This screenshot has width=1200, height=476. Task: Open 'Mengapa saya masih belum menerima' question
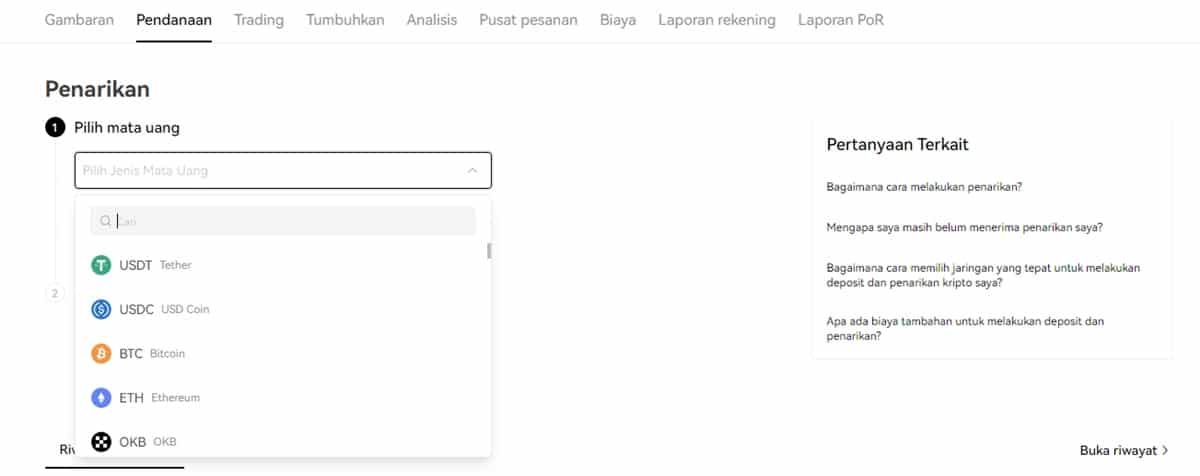964,227
